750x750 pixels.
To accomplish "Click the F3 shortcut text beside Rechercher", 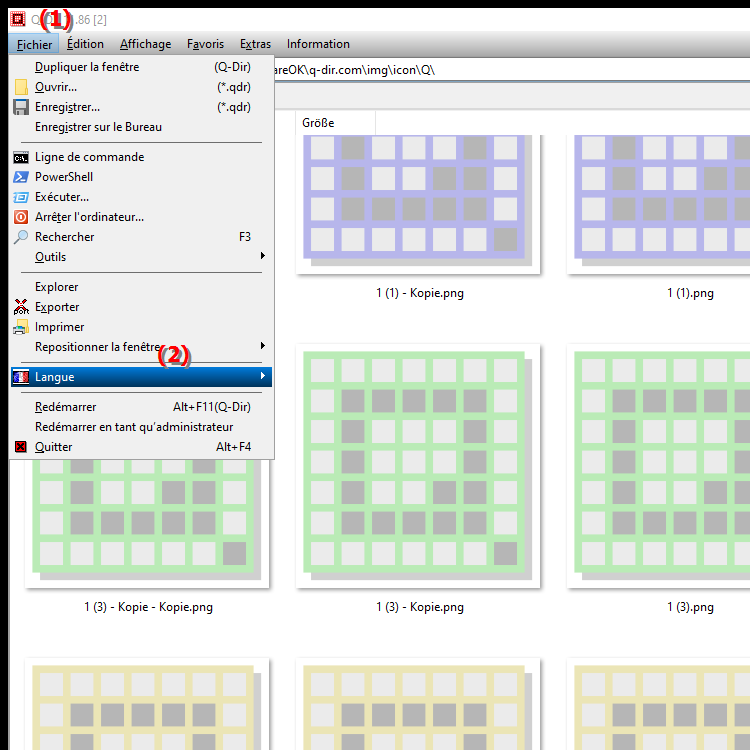I will click(245, 237).
